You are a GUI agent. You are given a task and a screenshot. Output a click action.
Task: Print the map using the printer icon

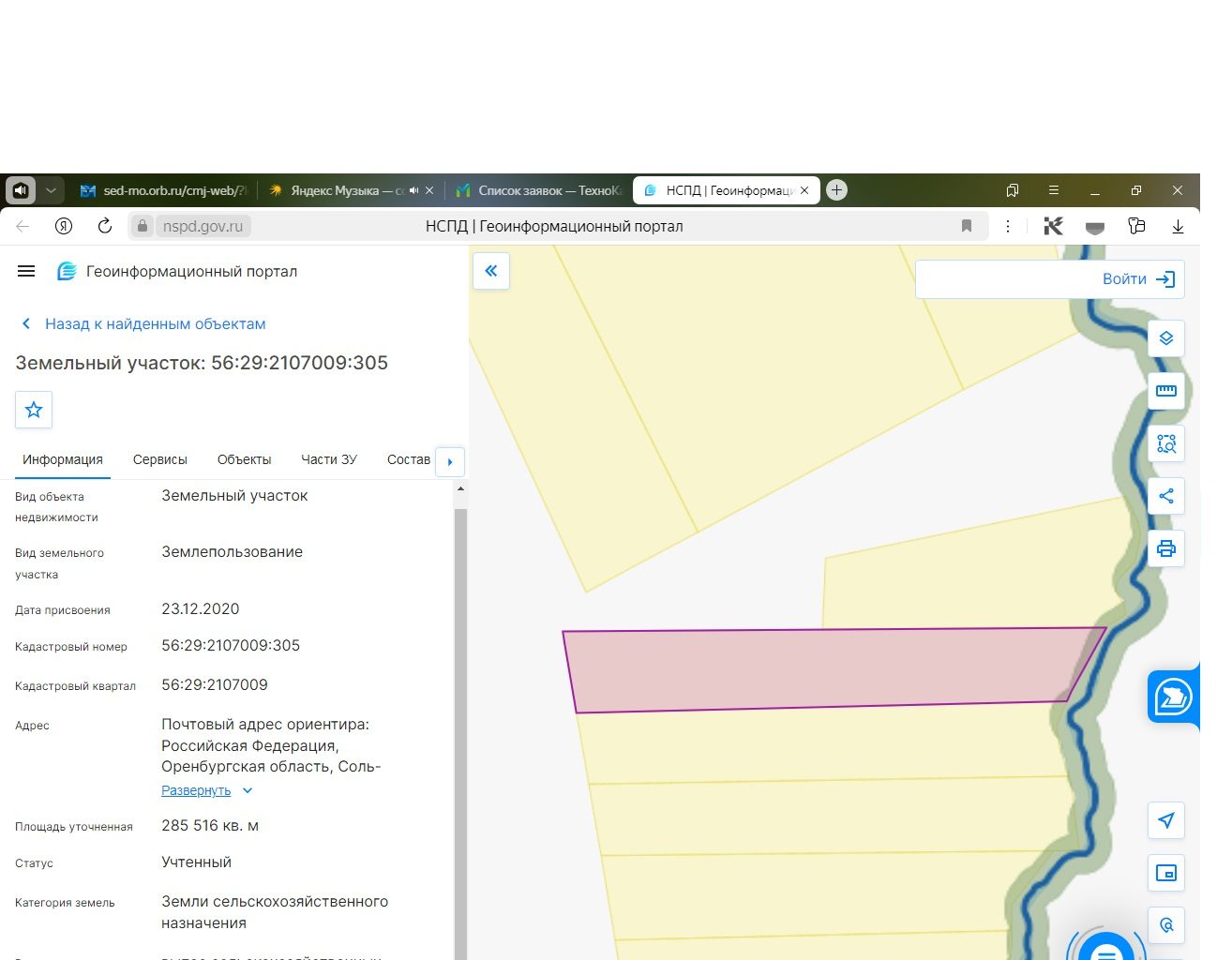[1165, 548]
